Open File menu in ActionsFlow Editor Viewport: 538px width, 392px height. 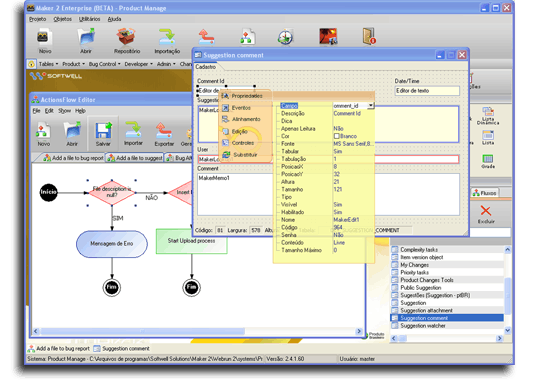[x=36, y=111]
